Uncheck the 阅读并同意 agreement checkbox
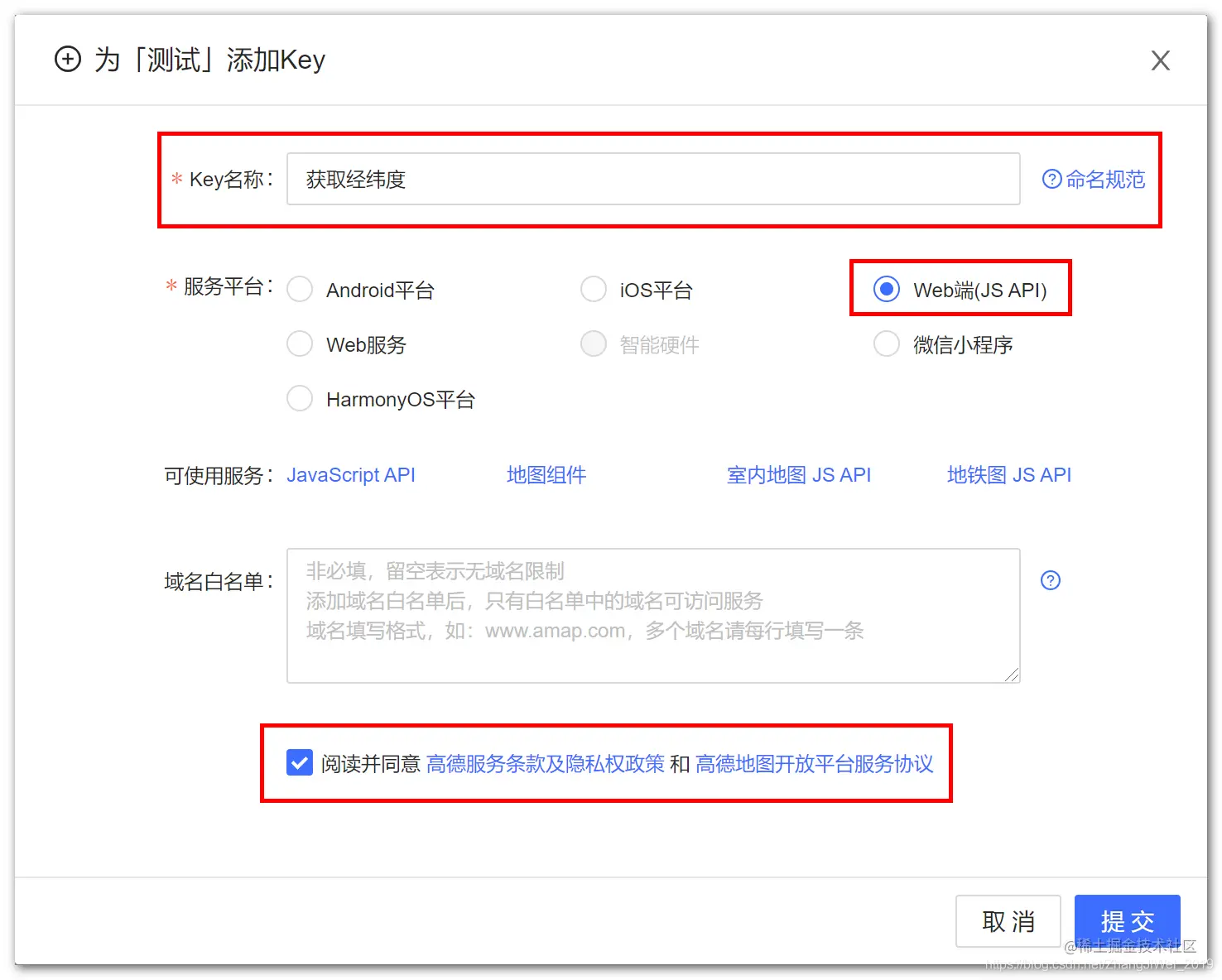1222x980 pixels. (x=299, y=763)
